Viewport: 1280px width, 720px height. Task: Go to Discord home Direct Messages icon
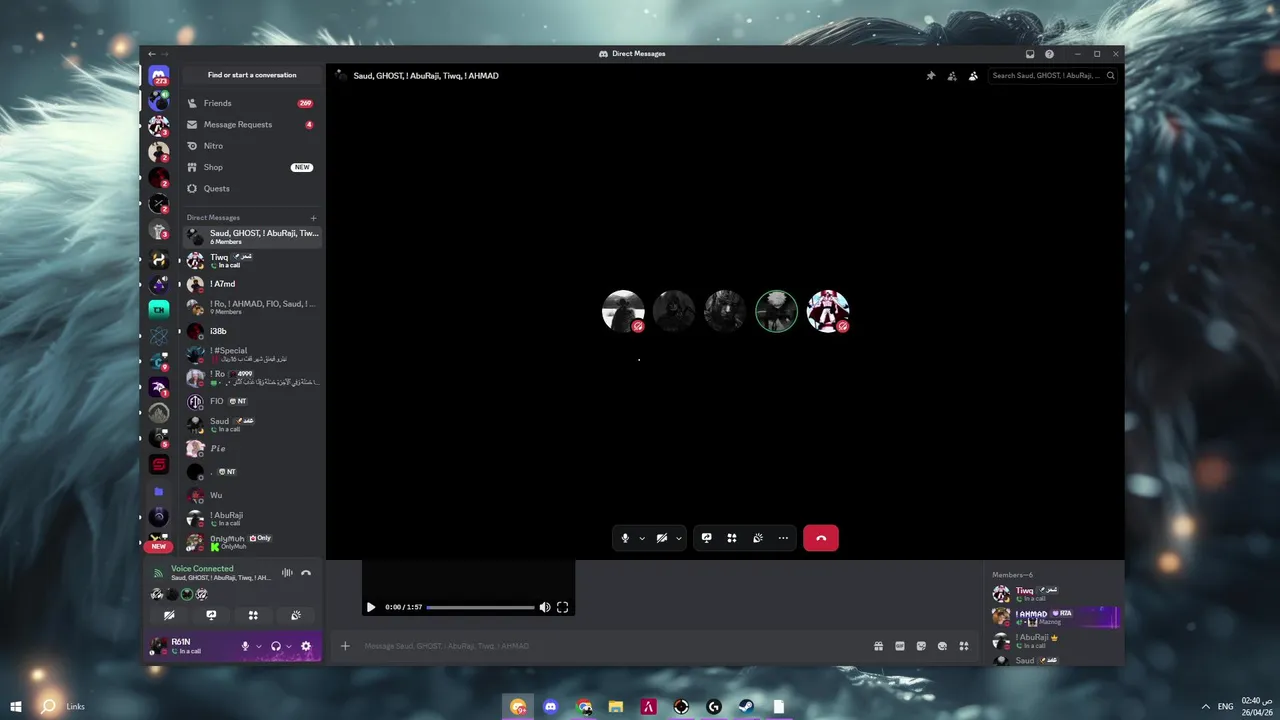(x=158, y=76)
